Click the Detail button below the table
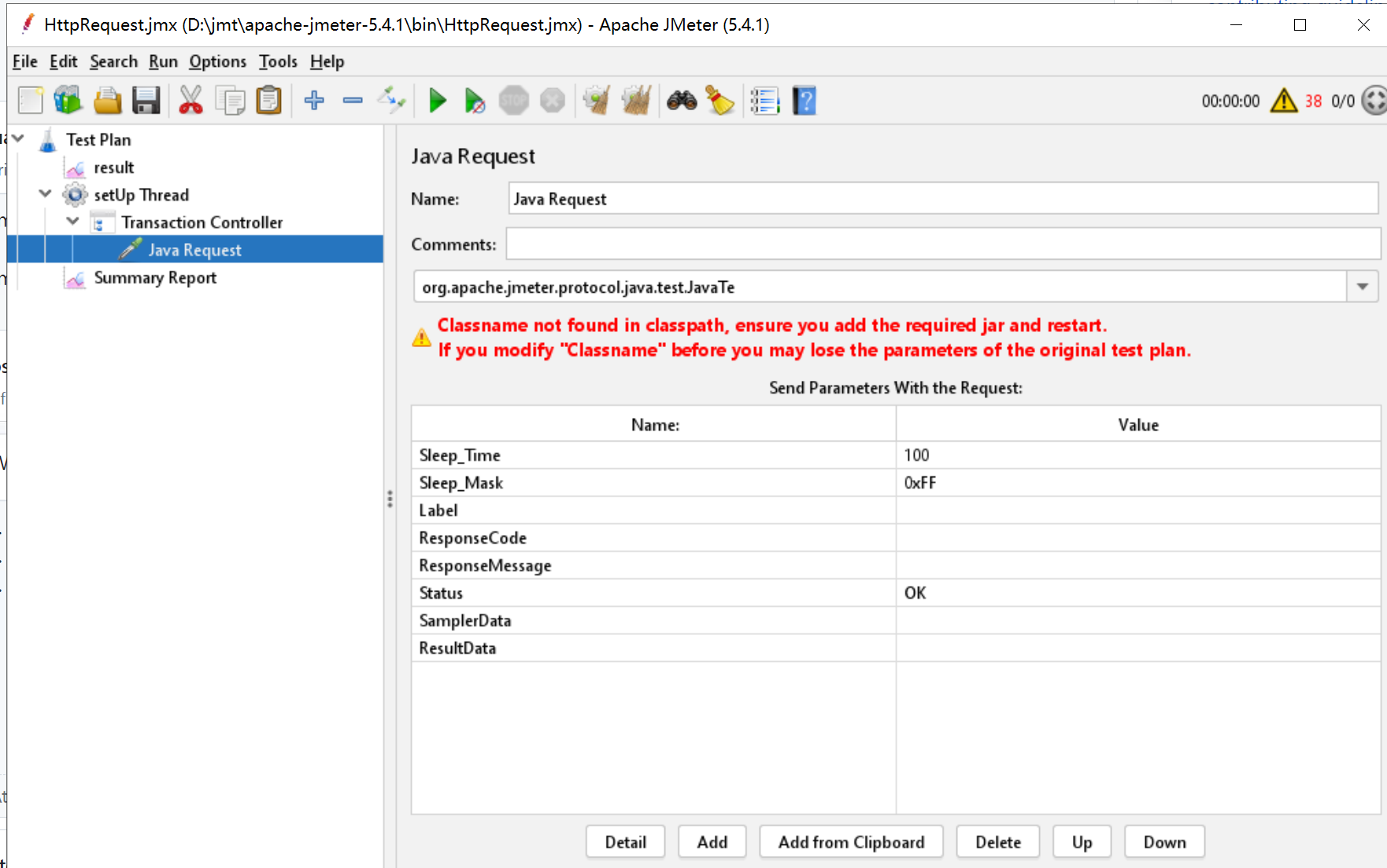This screenshot has height=868, width=1387. [x=625, y=841]
